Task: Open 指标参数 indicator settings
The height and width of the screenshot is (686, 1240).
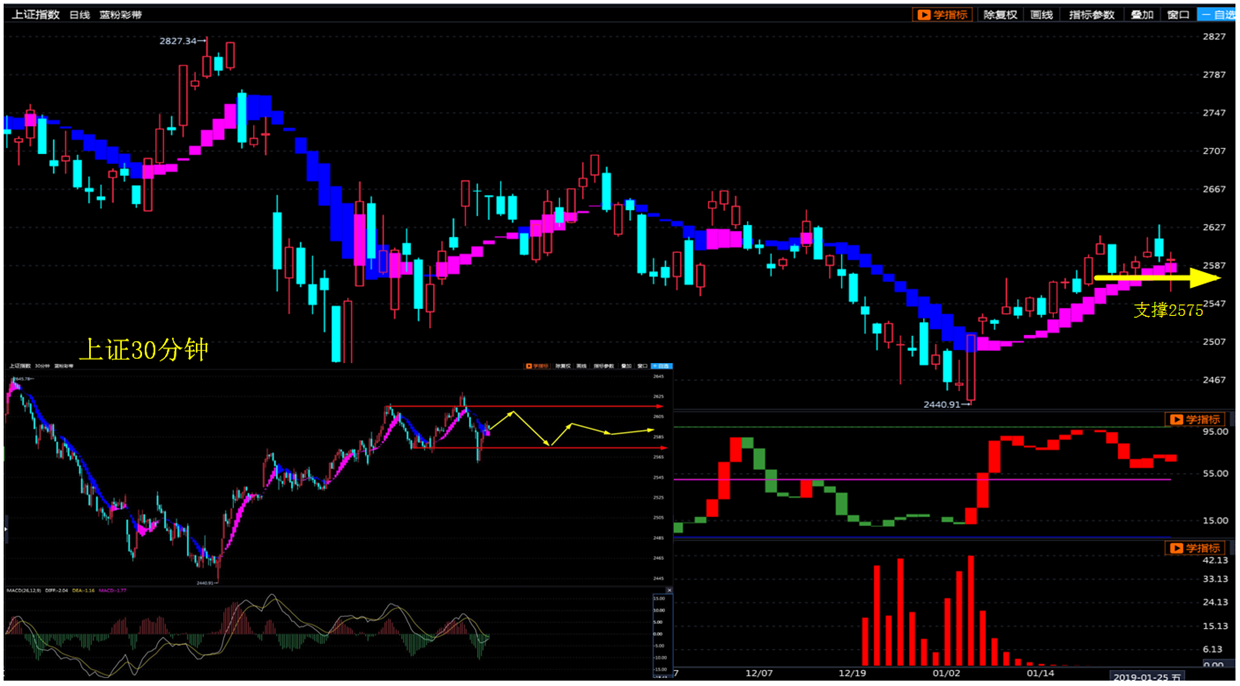Action: tap(1091, 15)
